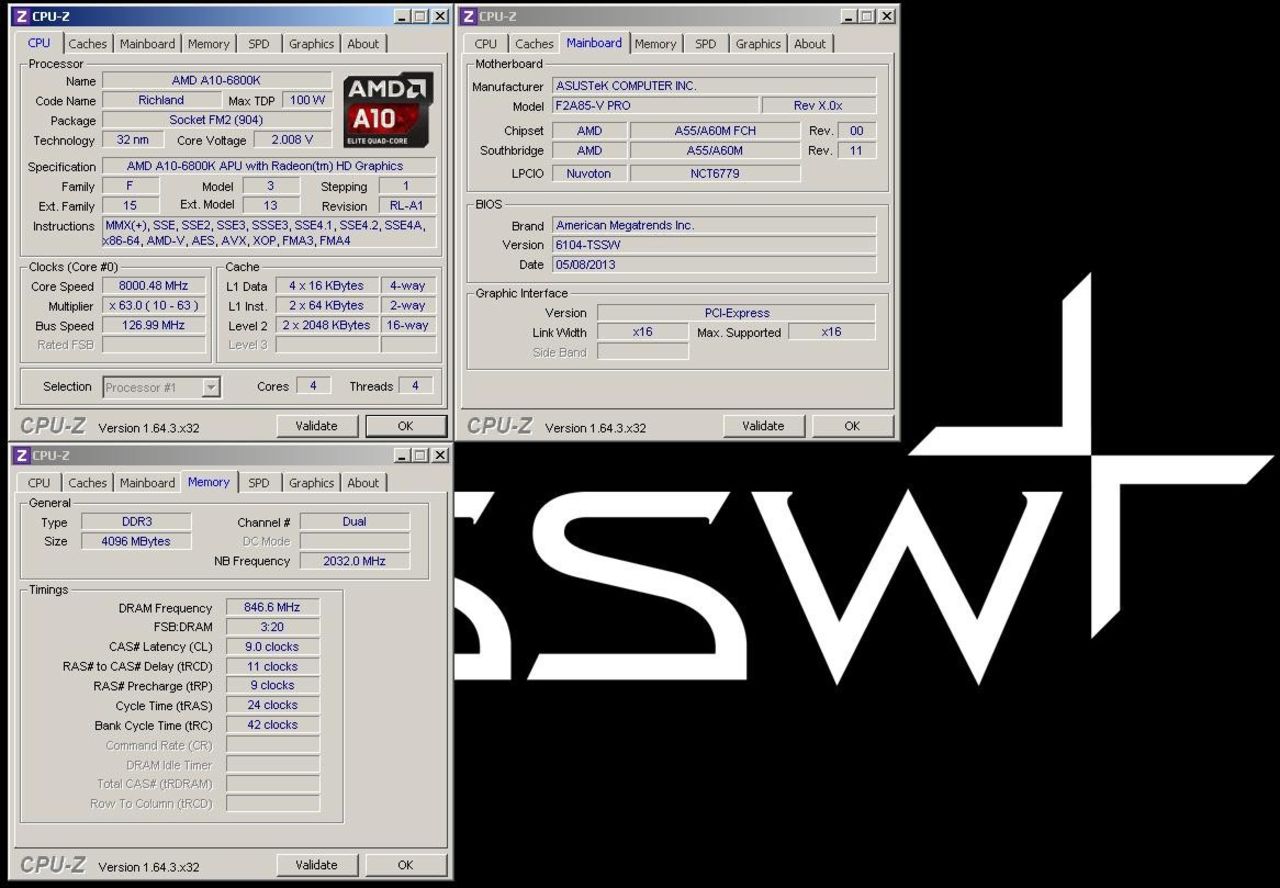This screenshot has width=1280, height=888.
Task: Click Validate in the Memory window
Action: (x=317, y=864)
